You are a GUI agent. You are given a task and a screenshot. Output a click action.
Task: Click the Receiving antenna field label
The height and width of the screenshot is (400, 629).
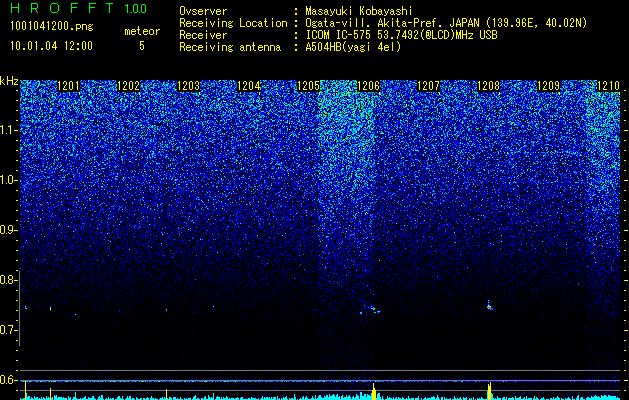pyautogui.click(x=230, y=47)
